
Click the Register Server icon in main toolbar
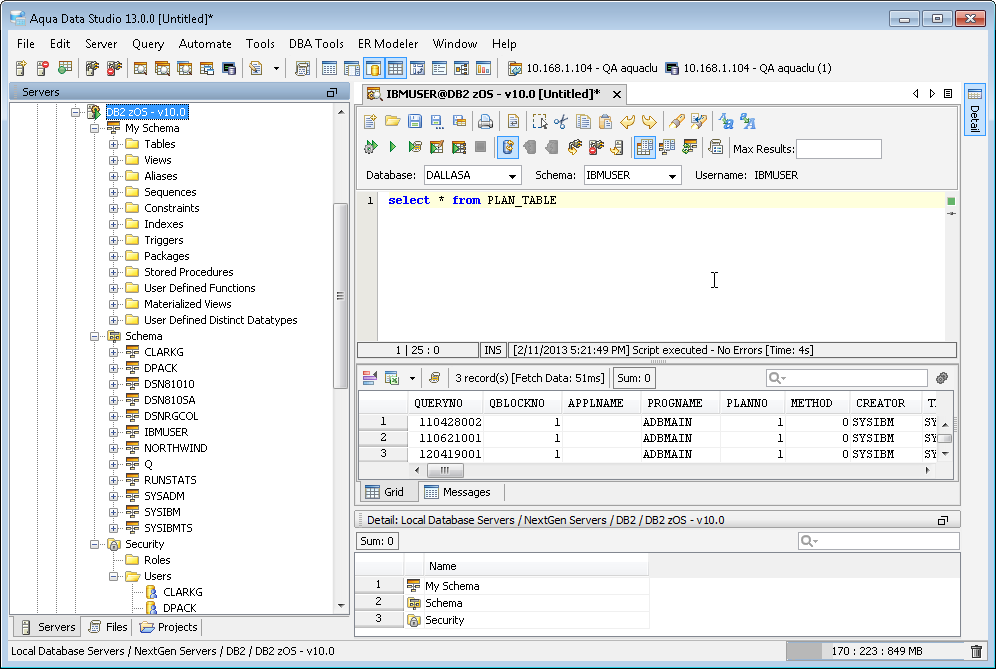pyautogui.click(x=21, y=68)
